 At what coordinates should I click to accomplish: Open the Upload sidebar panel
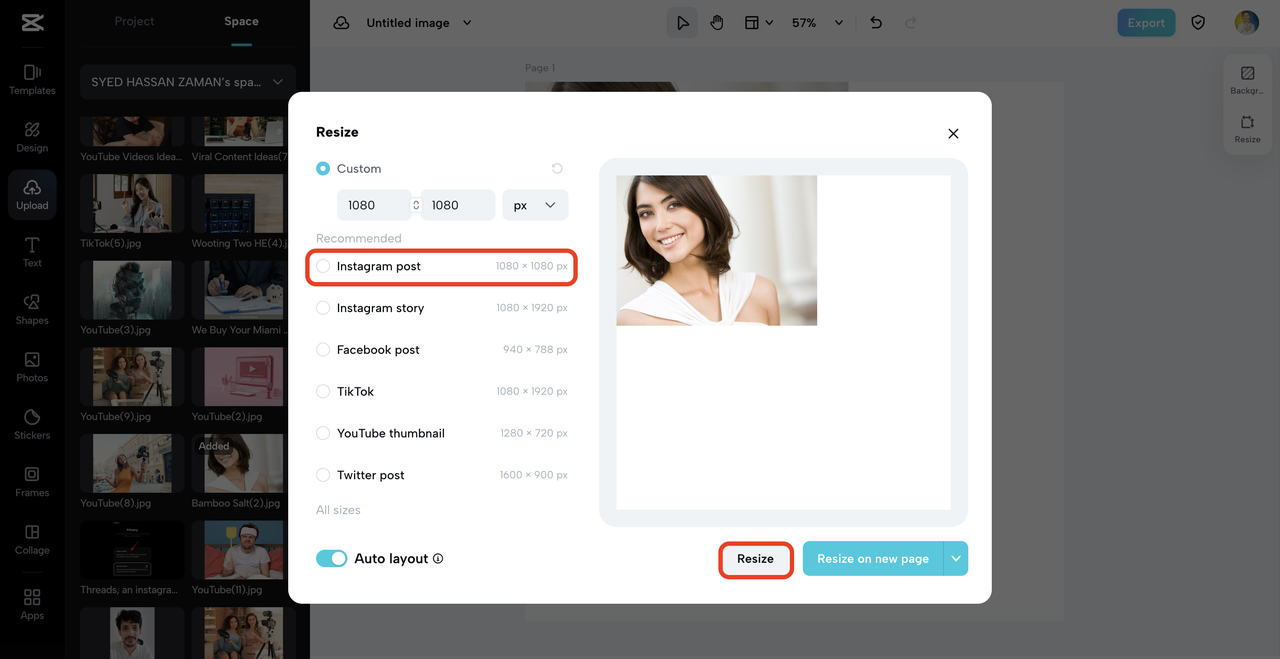pos(32,194)
